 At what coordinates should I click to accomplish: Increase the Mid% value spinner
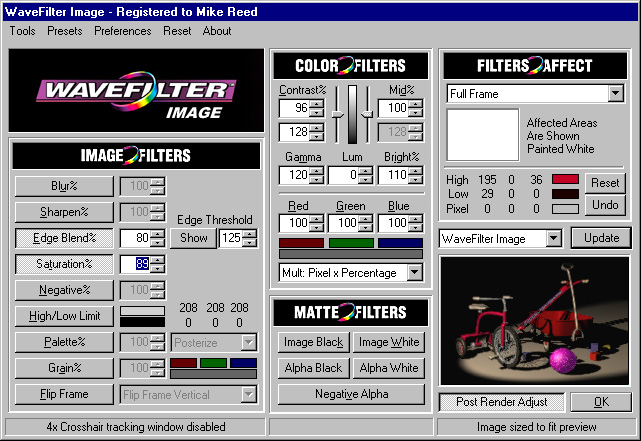click(x=415, y=104)
